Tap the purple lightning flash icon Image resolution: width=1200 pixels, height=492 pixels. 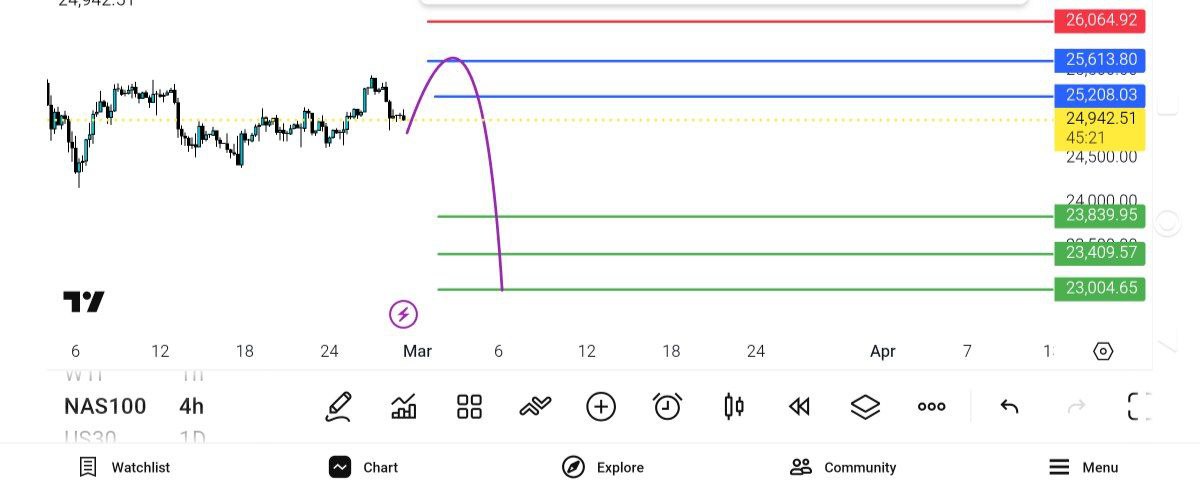pos(403,315)
